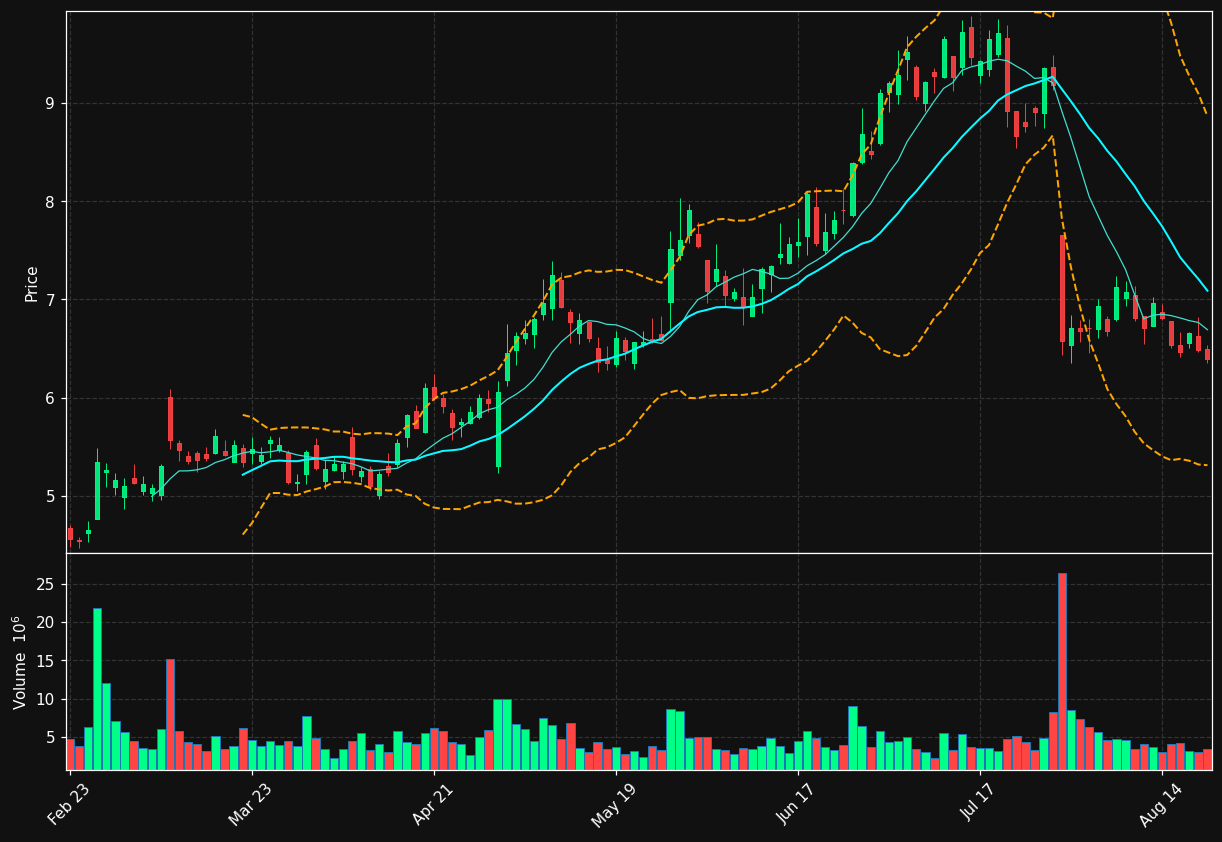The image size is (1222, 842).
Task: Select the price axis tick 5
Action: (50, 497)
